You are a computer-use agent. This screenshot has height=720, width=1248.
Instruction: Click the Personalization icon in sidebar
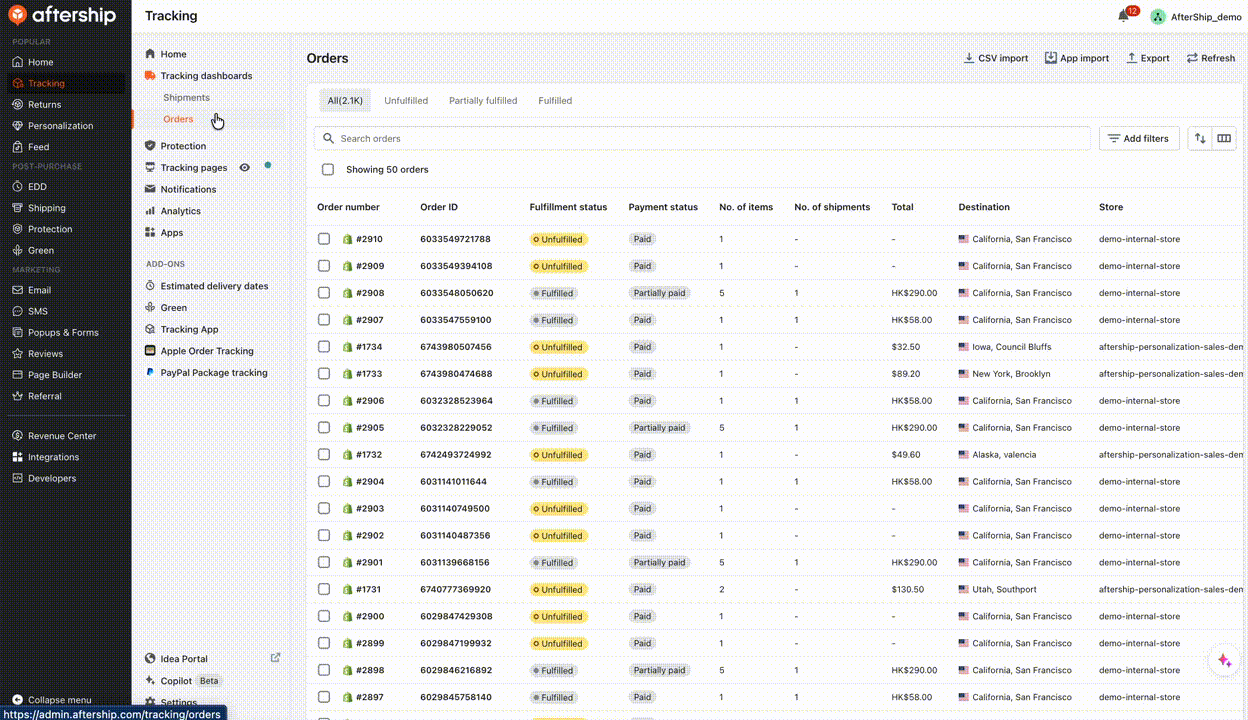[x=18, y=126]
